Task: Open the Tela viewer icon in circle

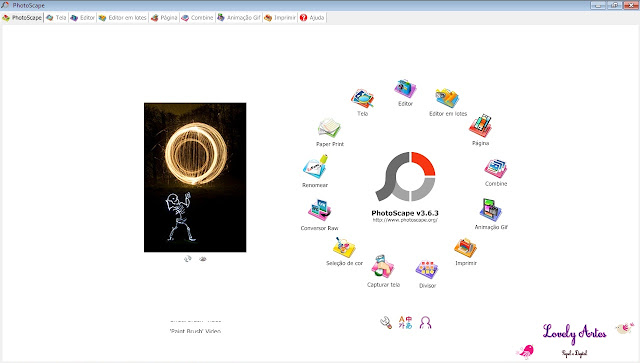Action: (x=362, y=99)
